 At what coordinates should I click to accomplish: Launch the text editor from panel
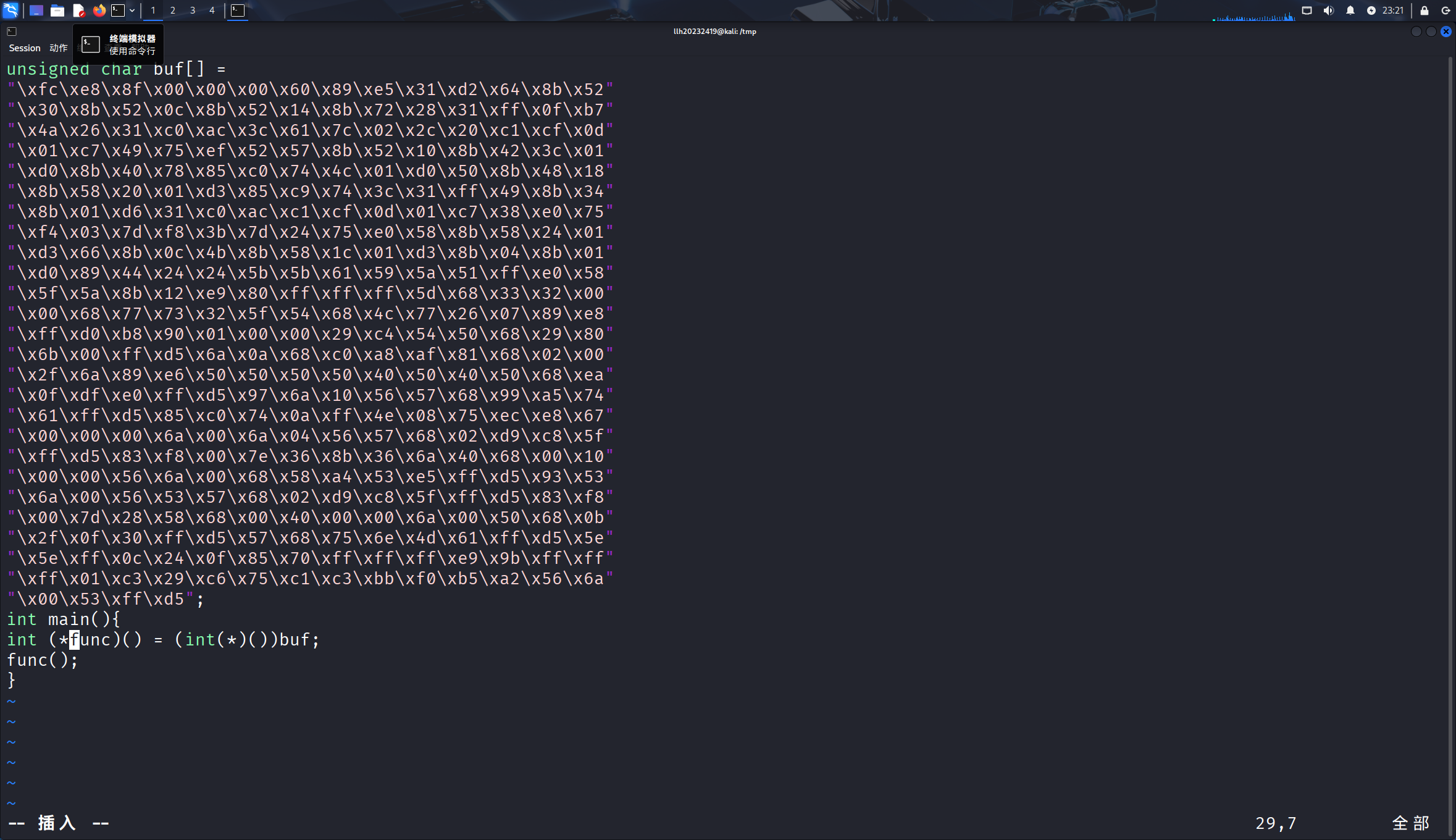click(x=78, y=10)
